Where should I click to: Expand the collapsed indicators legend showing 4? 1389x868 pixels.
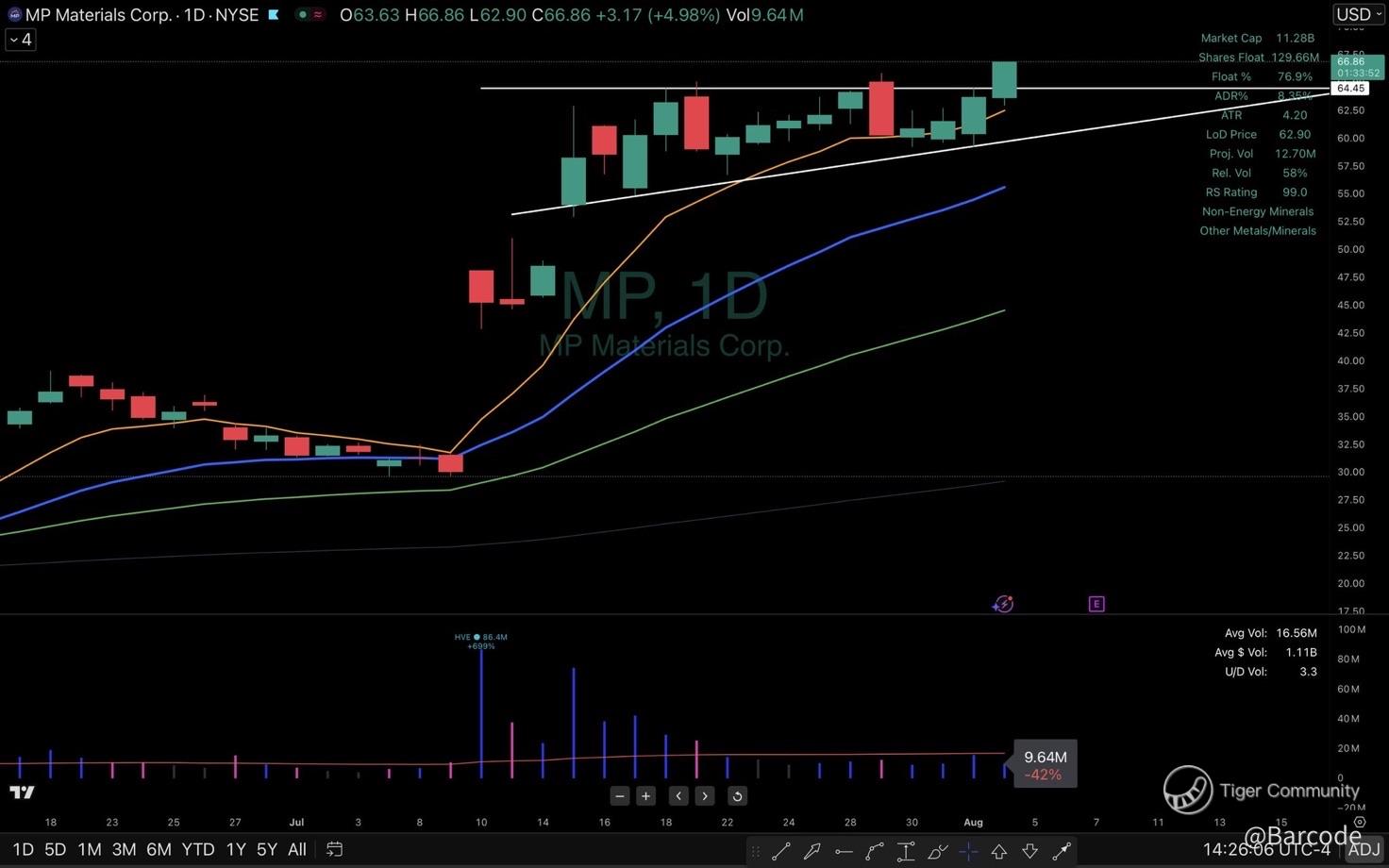21,40
